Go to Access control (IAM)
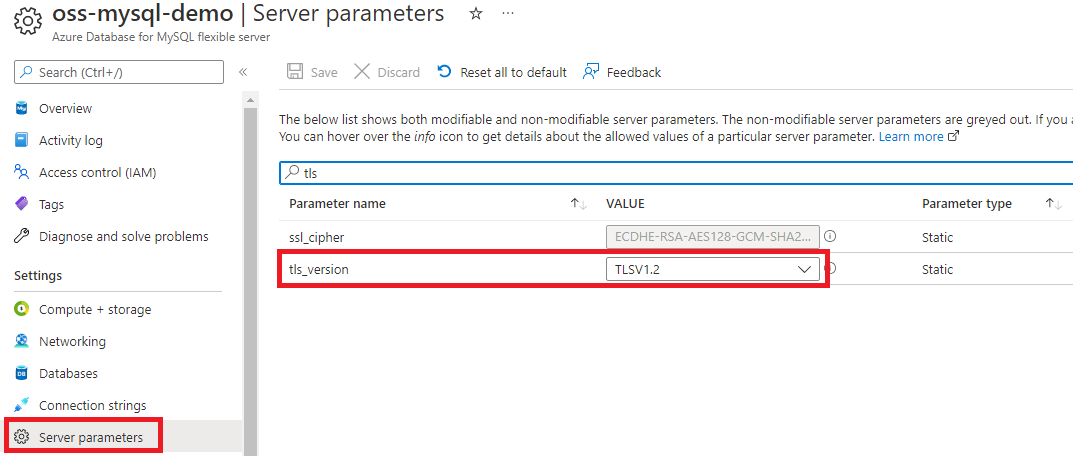The image size is (1073, 456). [x=97, y=173]
